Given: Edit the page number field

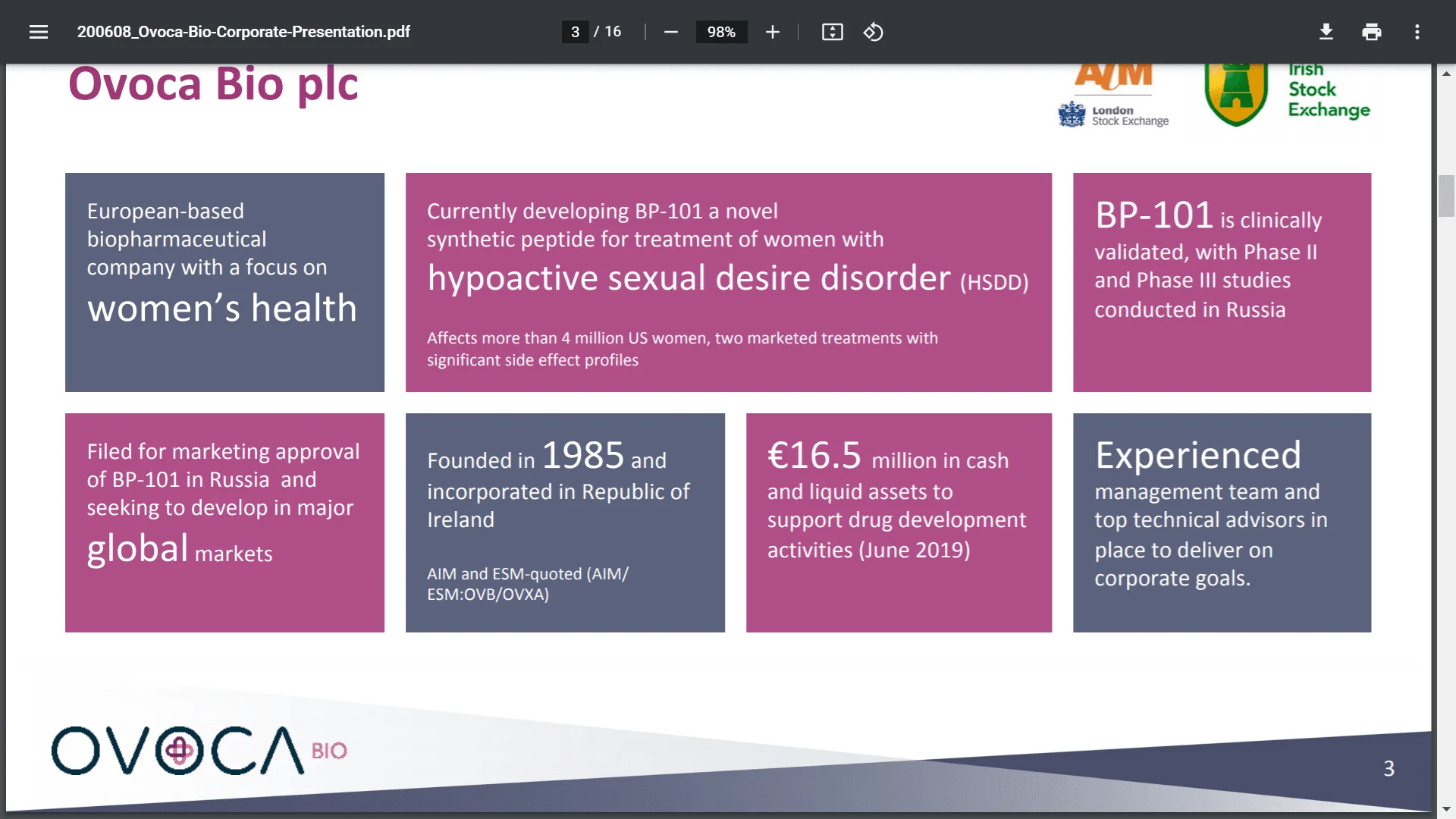Looking at the screenshot, I should pyautogui.click(x=575, y=32).
